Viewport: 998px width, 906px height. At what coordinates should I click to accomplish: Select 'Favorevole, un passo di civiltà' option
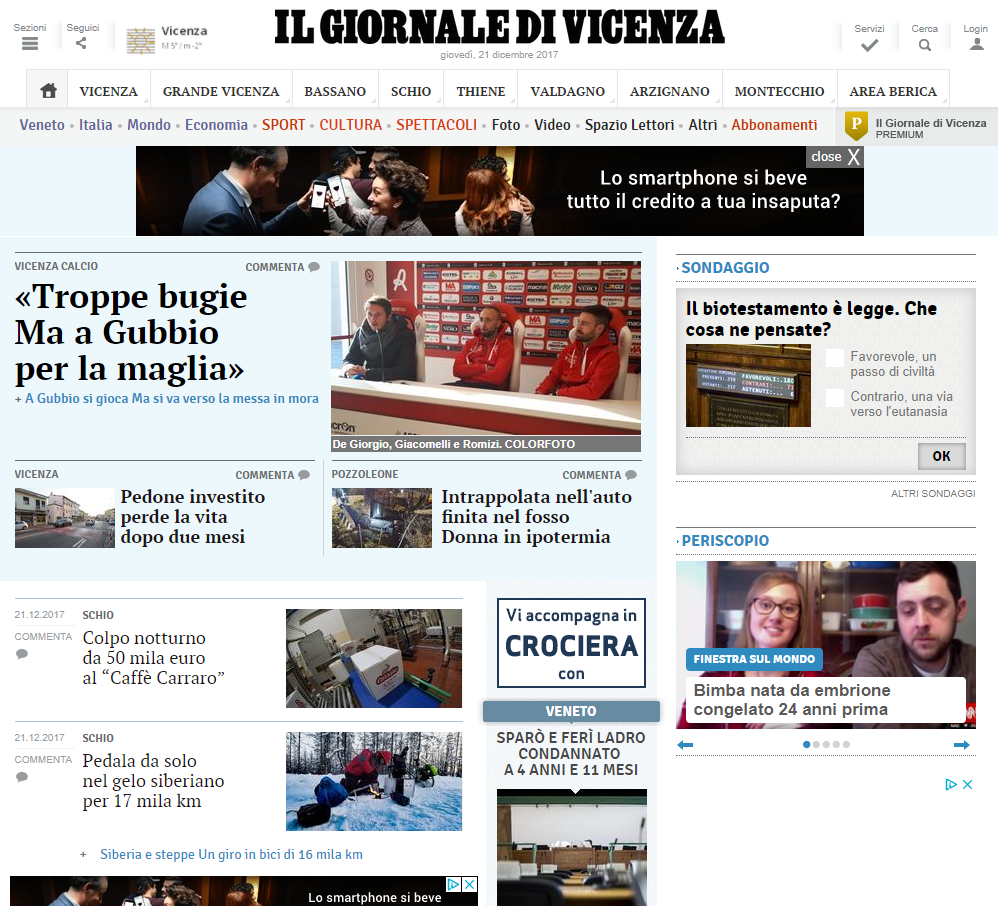pos(834,358)
